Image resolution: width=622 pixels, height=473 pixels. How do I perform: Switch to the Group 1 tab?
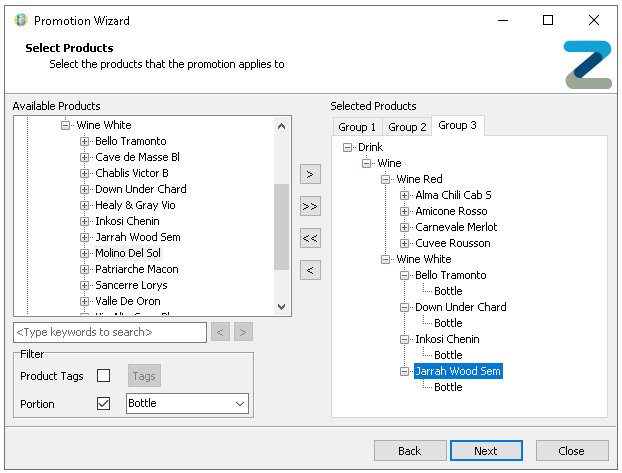(357, 127)
